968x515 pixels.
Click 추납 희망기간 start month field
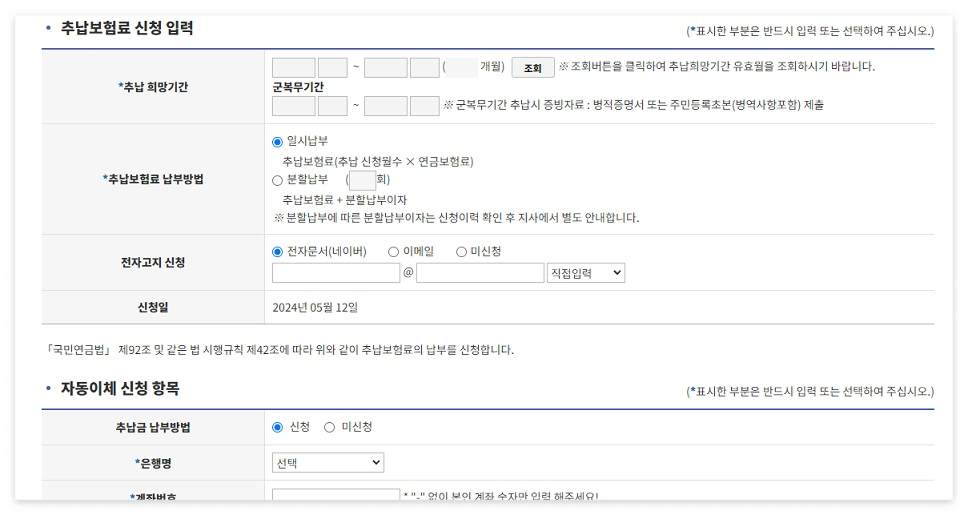tap(333, 67)
